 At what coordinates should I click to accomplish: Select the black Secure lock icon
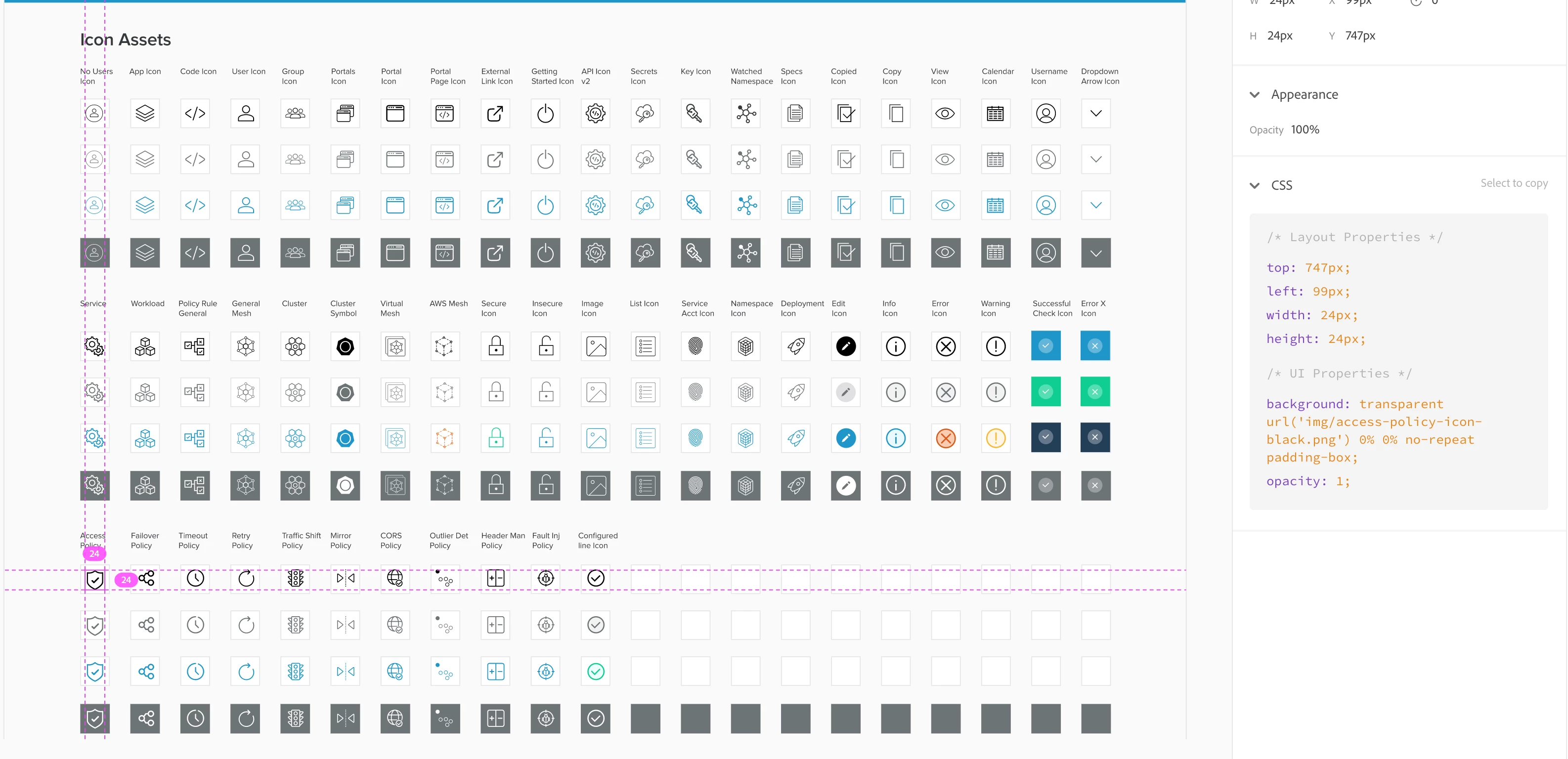(495, 346)
